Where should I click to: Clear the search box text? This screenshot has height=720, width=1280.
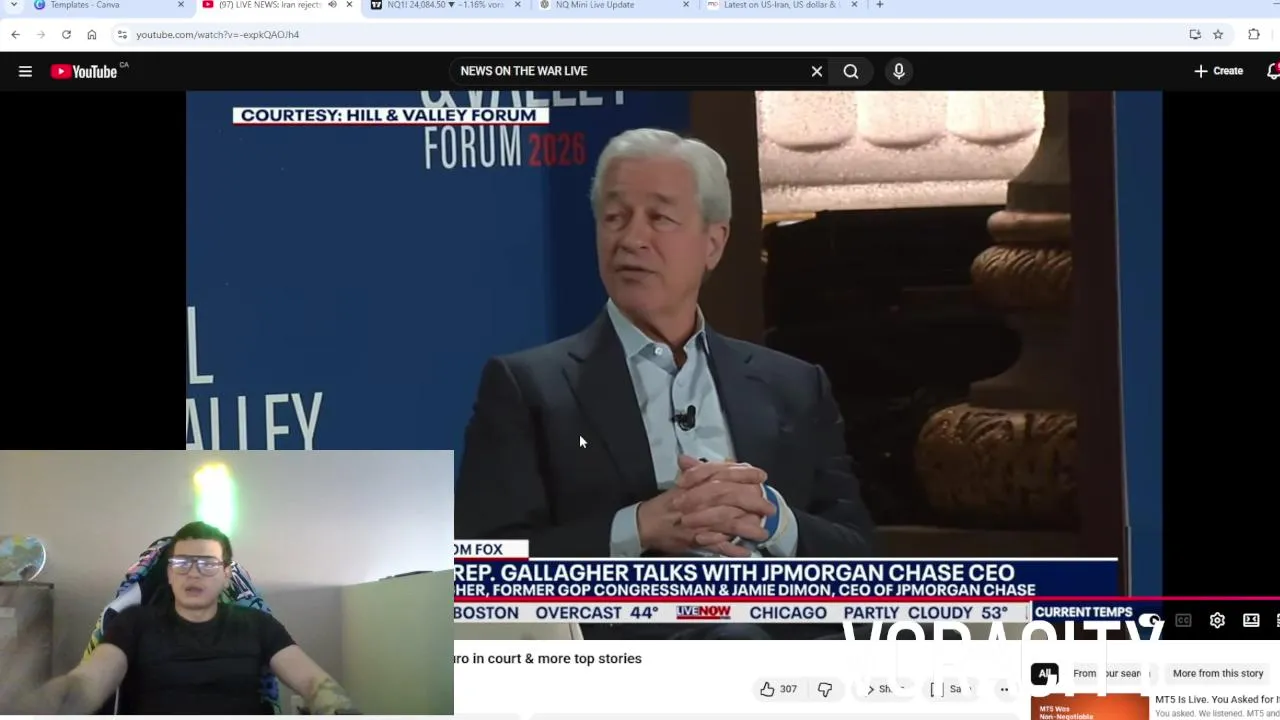click(x=817, y=71)
